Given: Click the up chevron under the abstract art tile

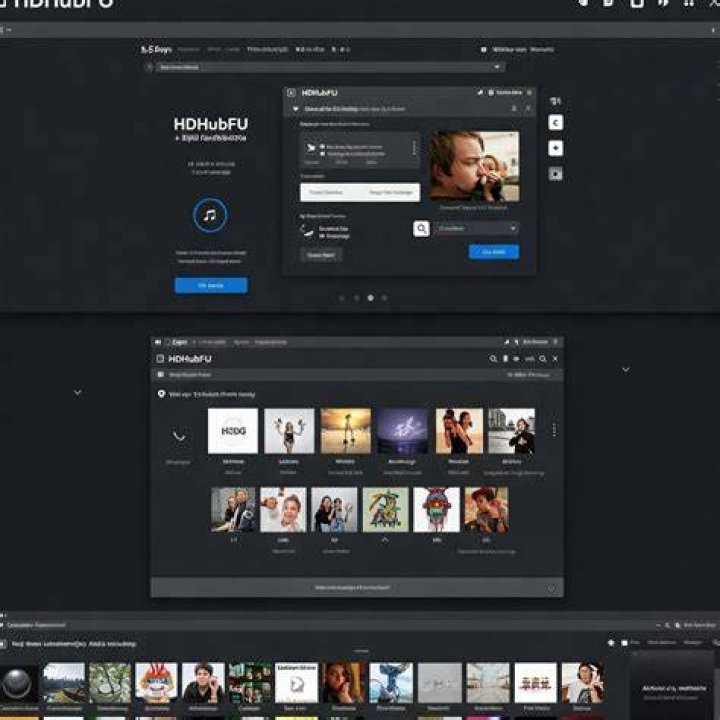Looking at the screenshot, I should (x=385, y=540).
